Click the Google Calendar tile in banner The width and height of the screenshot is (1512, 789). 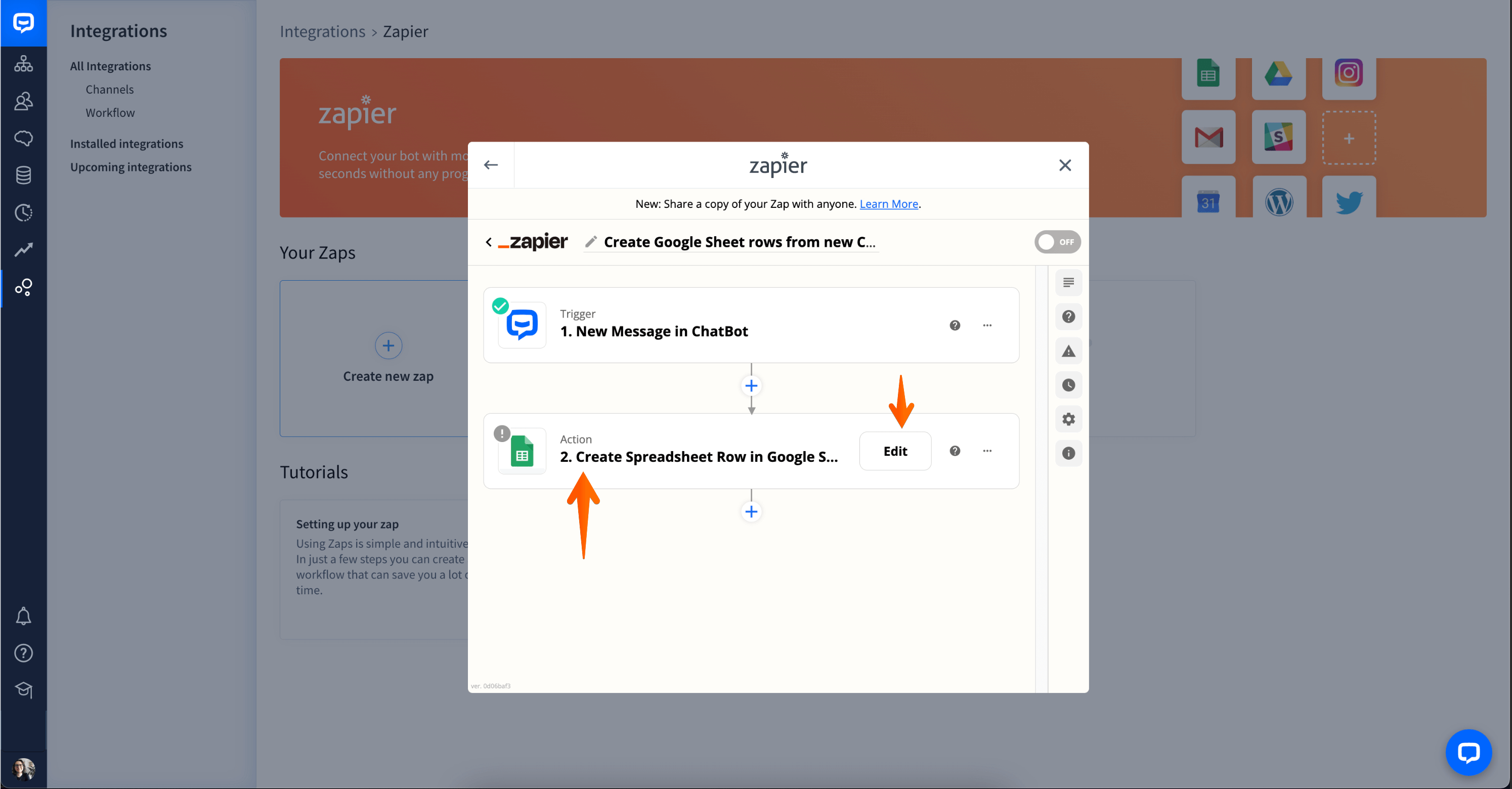point(1208,198)
